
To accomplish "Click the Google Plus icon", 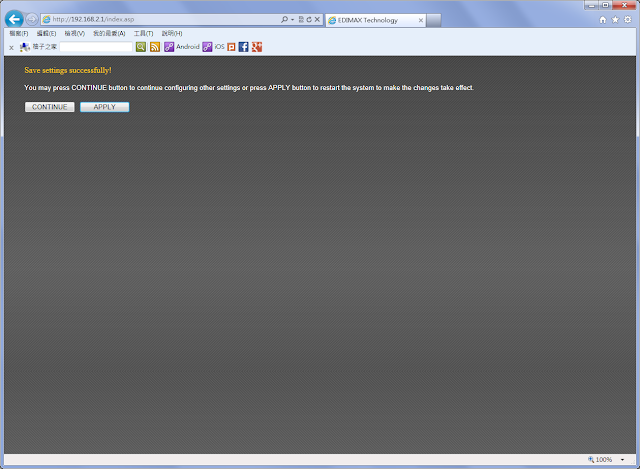I will click(x=257, y=47).
